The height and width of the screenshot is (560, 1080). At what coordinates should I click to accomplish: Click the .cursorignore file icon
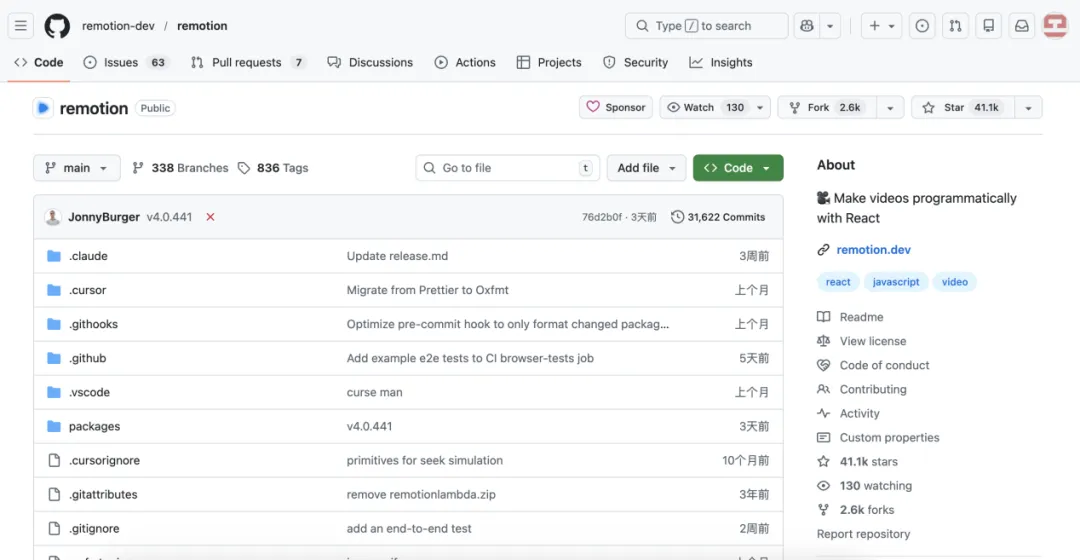pyautogui.click(x=54, y=460)
